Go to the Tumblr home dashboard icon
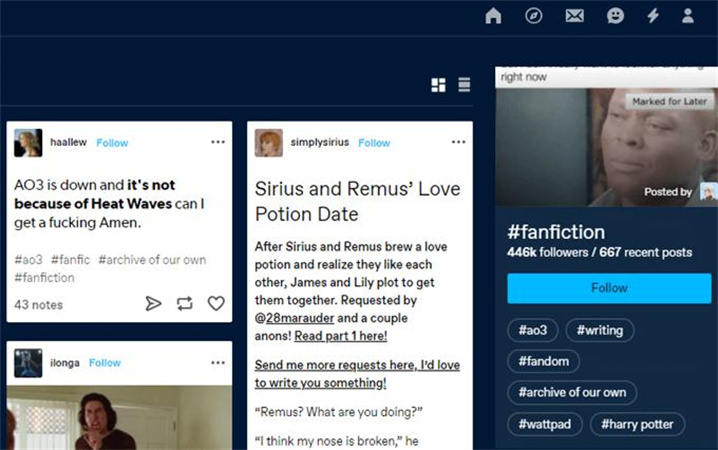The height and width of the screenshot is (450, 718). coord(493,15)
